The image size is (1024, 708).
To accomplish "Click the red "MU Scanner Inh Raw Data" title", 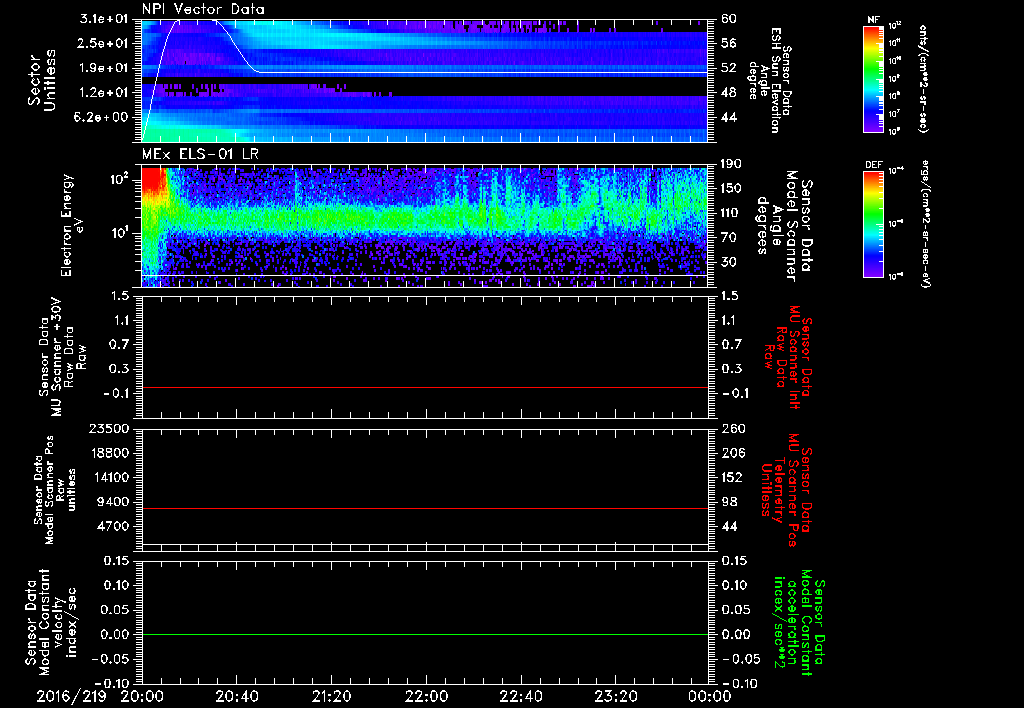I will click(x=788, y=357).
